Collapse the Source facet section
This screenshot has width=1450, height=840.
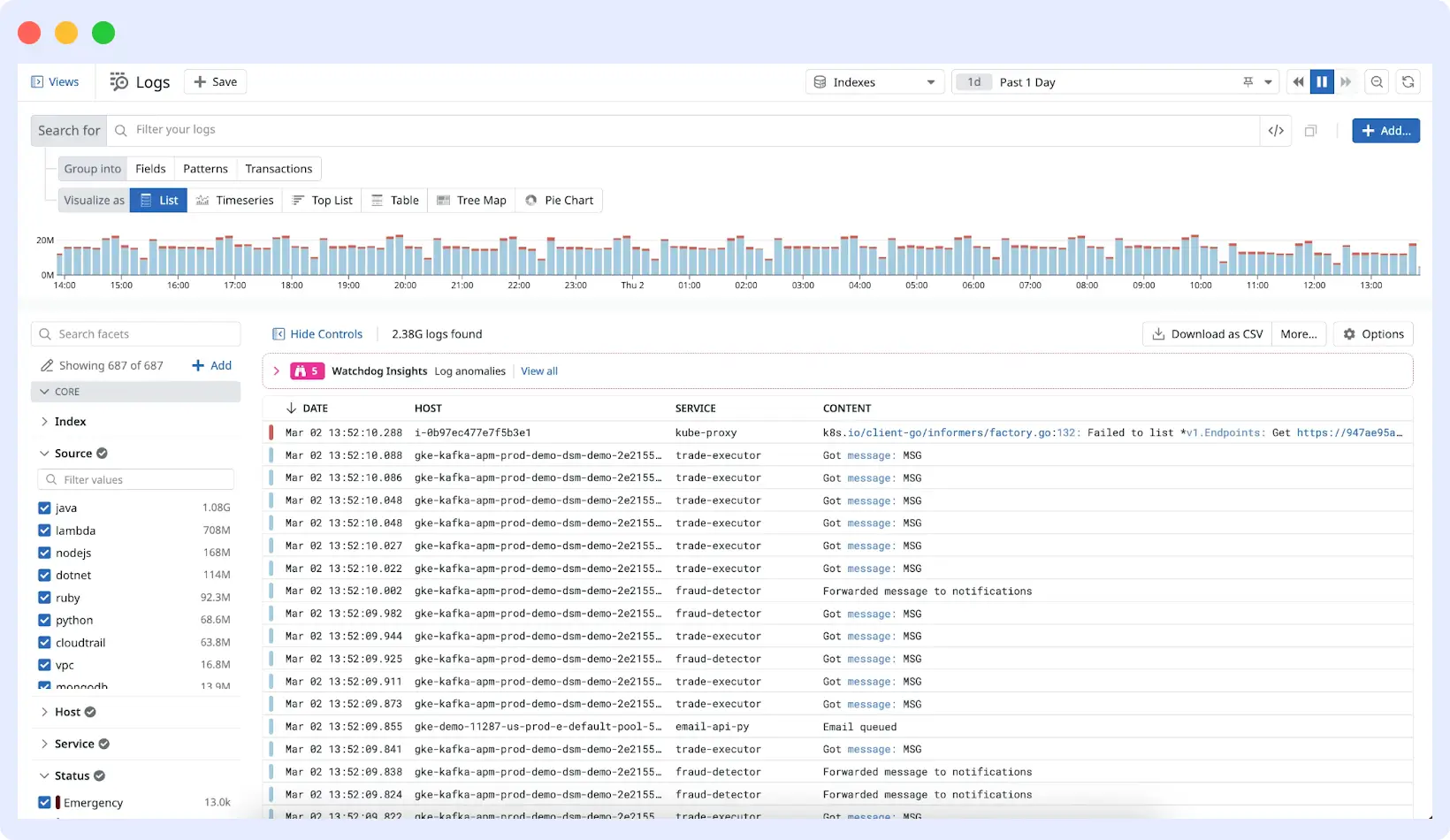click(45, 452)
